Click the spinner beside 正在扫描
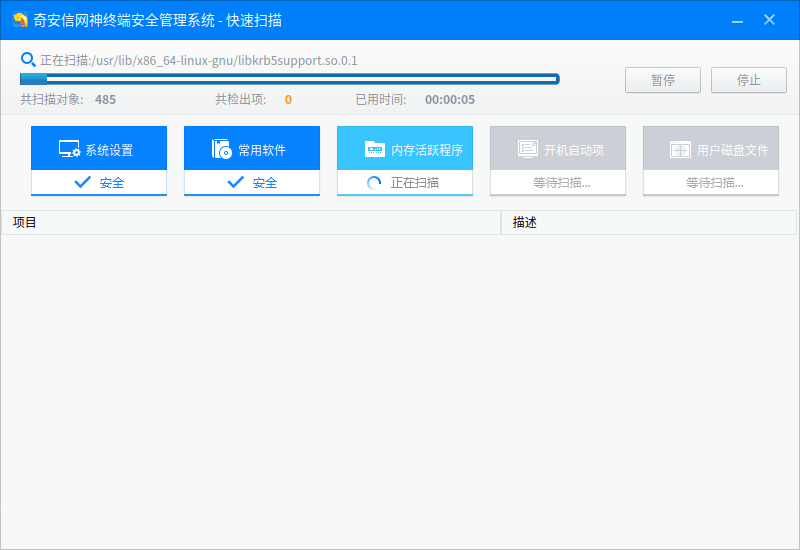The height and width of the screenshot is (550, 800). pyautogui.click(x=375, y=183)
